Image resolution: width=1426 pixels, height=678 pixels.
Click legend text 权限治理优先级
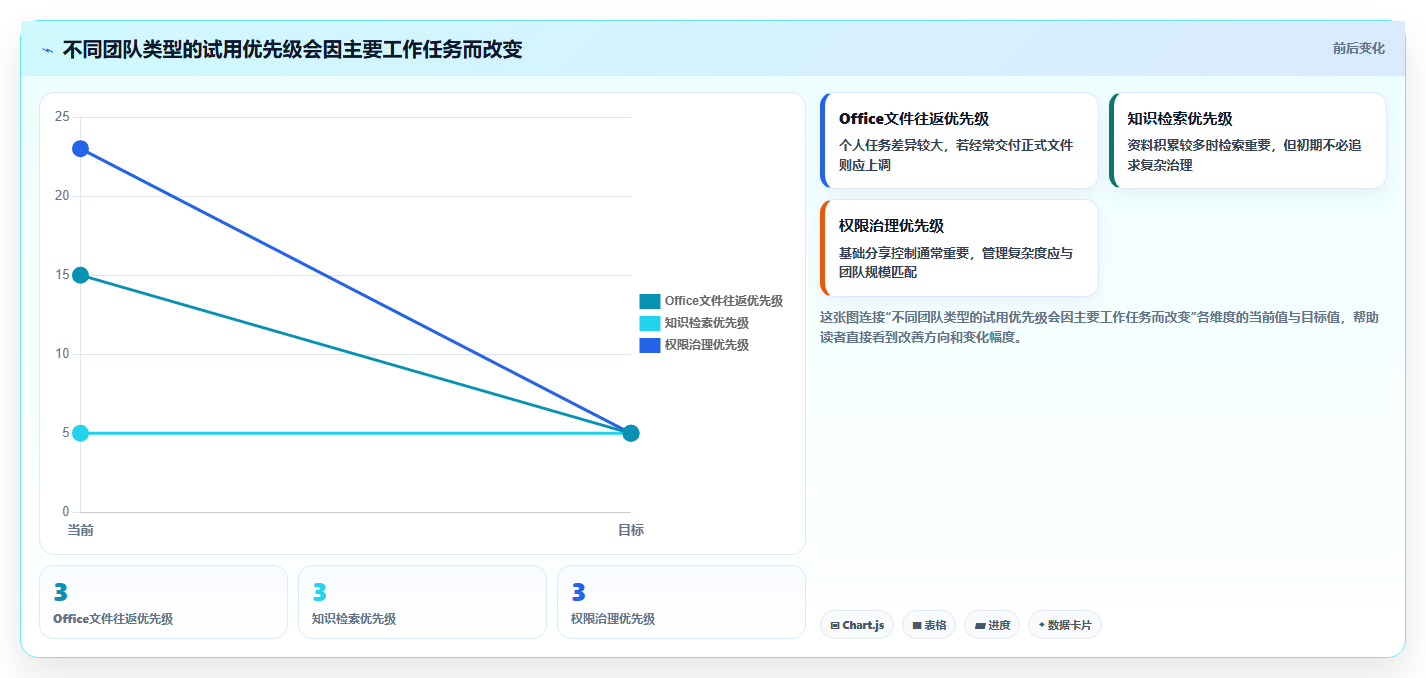pos(706,345)
